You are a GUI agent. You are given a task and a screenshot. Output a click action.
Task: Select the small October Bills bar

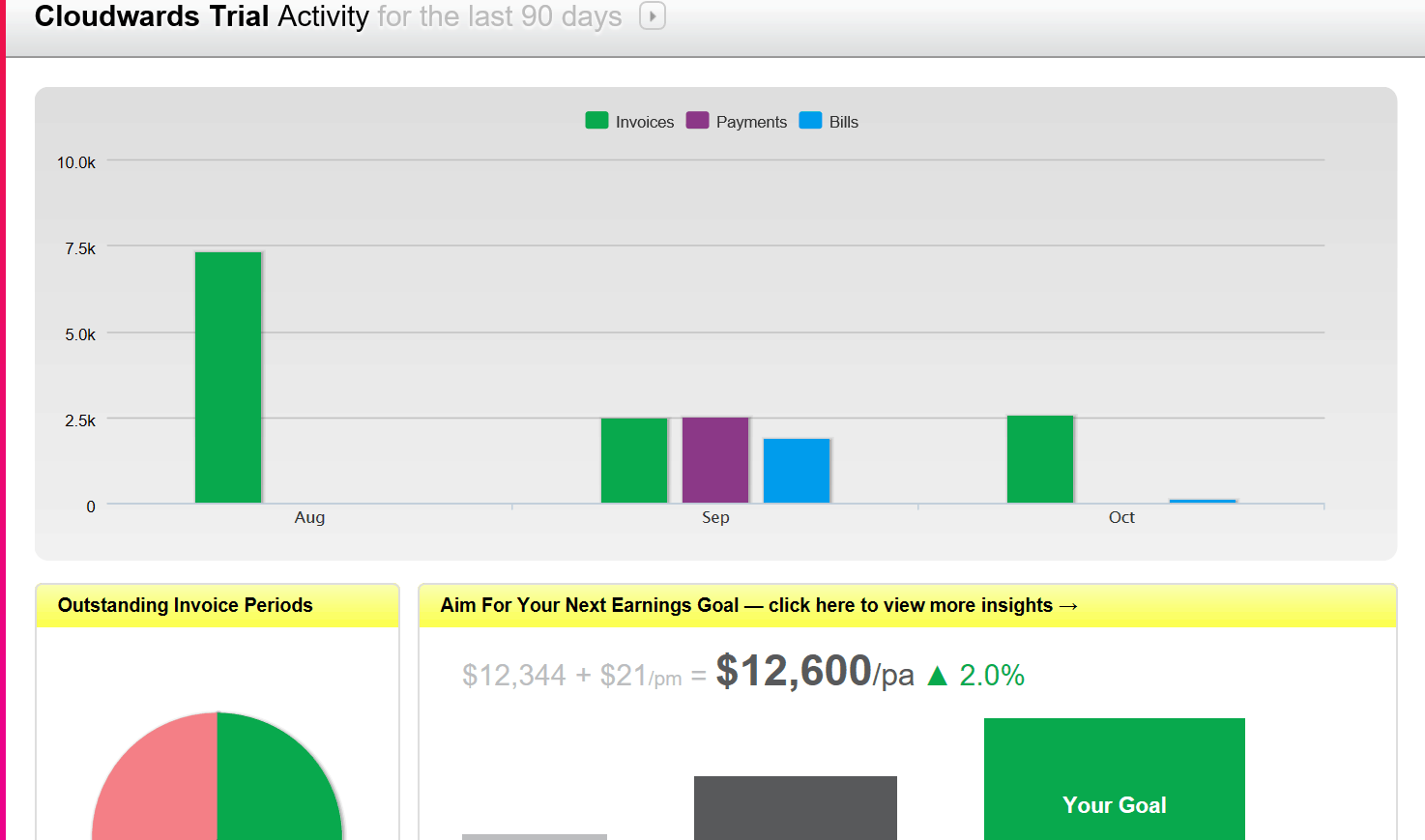pyautogui.click(x=1203, y=501)
